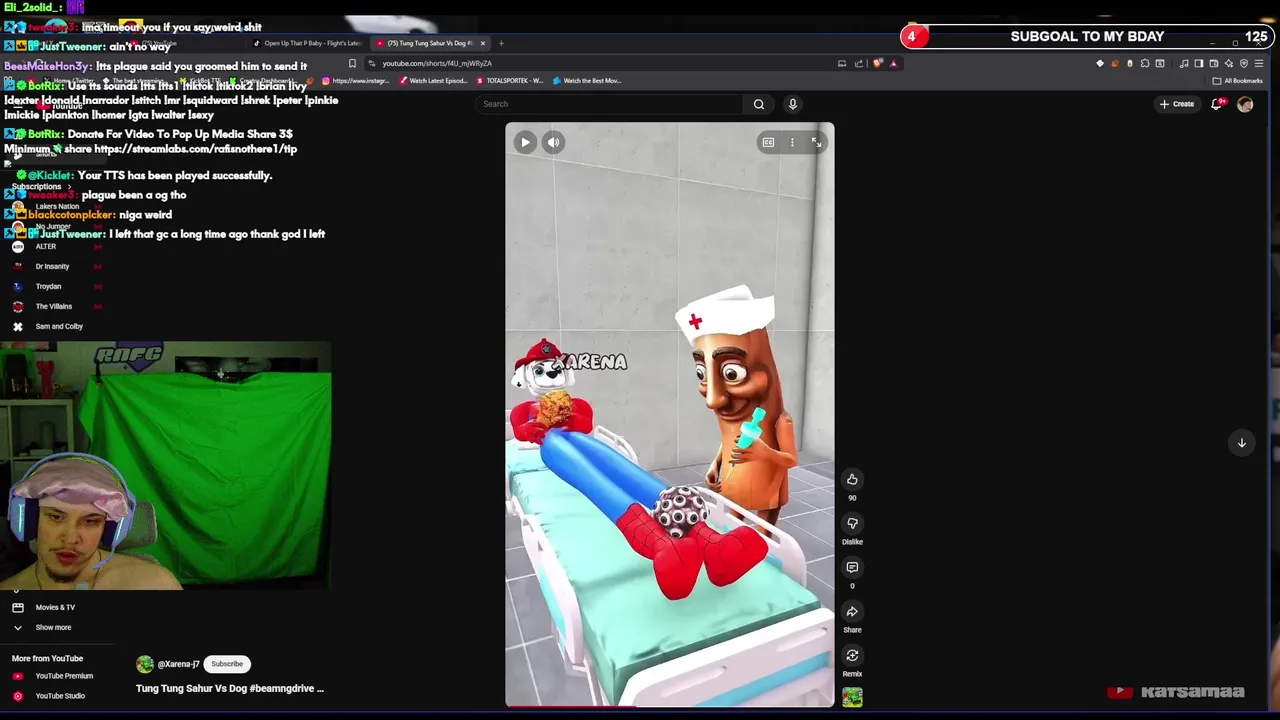Viewport: 1280px width, 720px height.
Task: Open the account avatar menu
Action: click(x=1245, y=104)
